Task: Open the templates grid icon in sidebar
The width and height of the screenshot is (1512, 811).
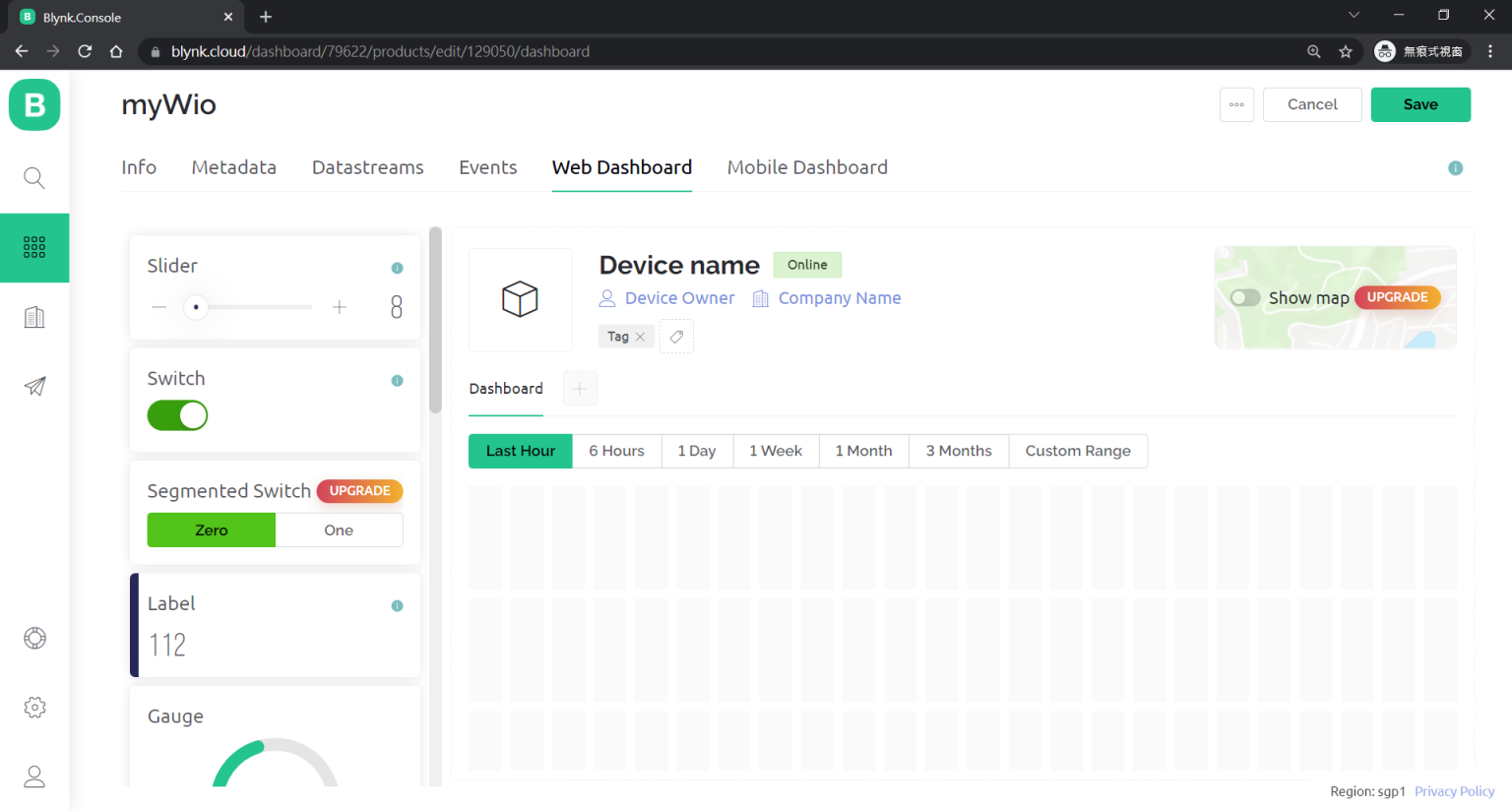Action: pos(34,247)
